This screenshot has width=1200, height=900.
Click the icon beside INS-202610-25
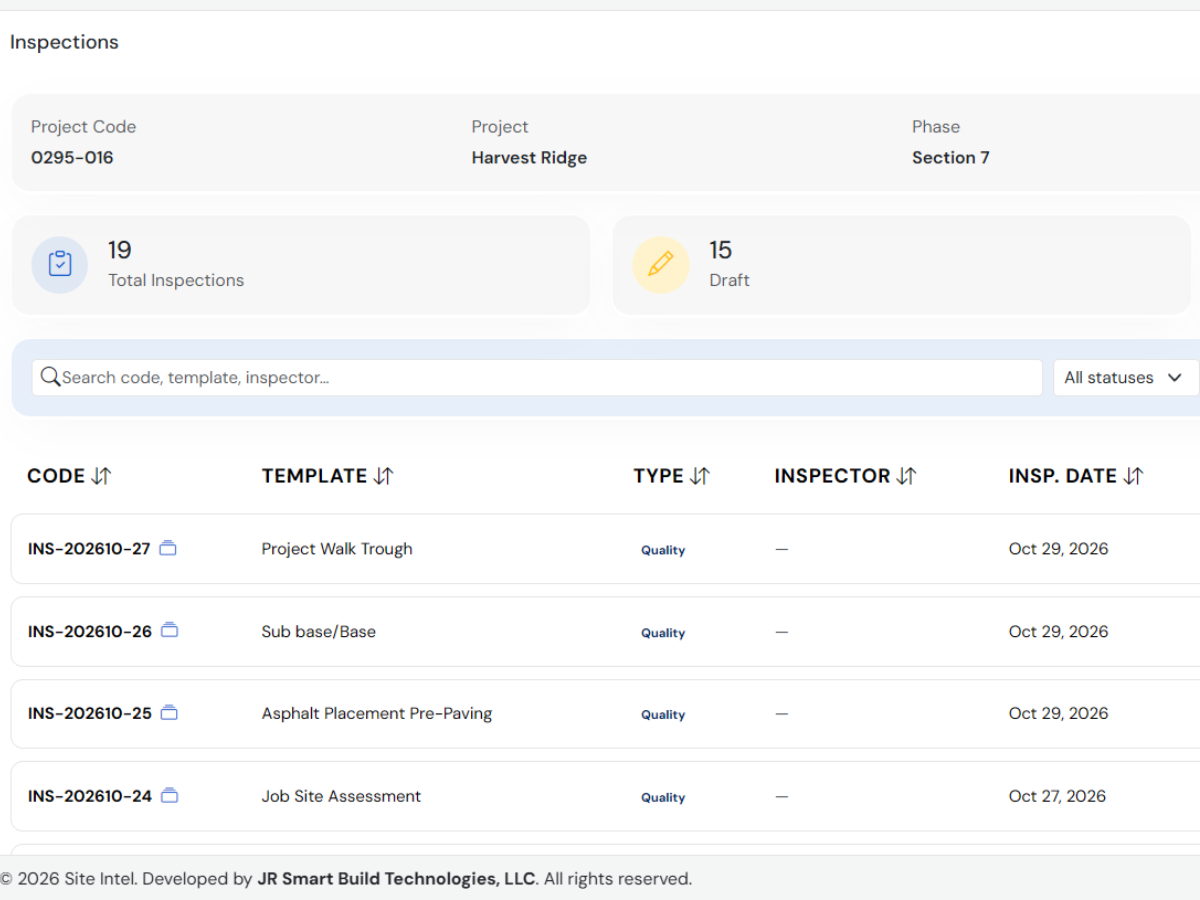pos(170,713)
